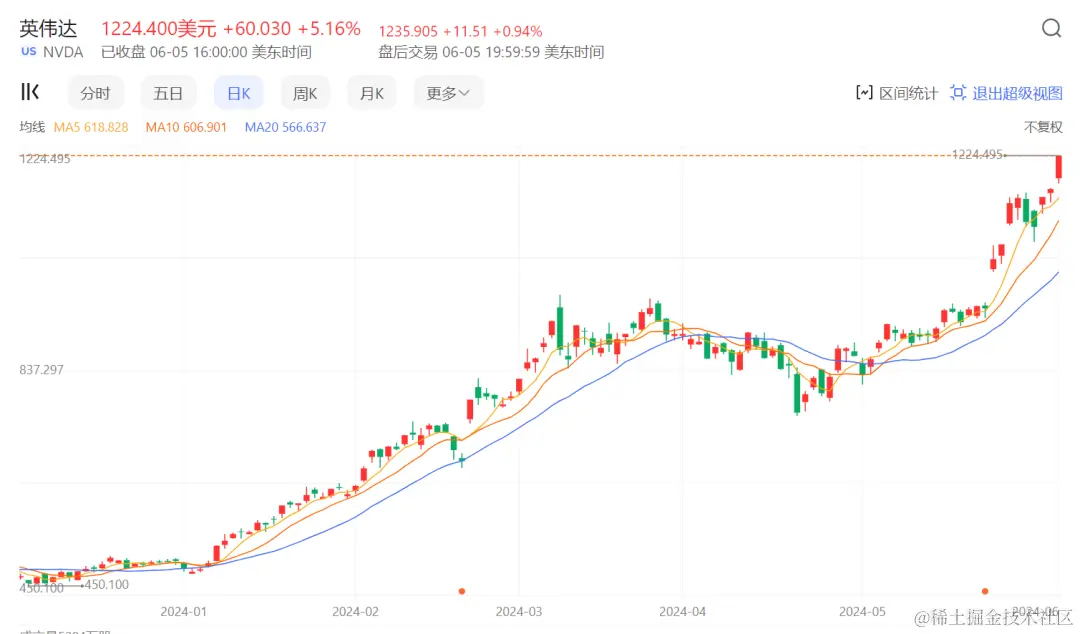The height and width of the screenshot is (634, 1080).
Task: Click the 2024-02 date axis label
Action: pos(355,611)
